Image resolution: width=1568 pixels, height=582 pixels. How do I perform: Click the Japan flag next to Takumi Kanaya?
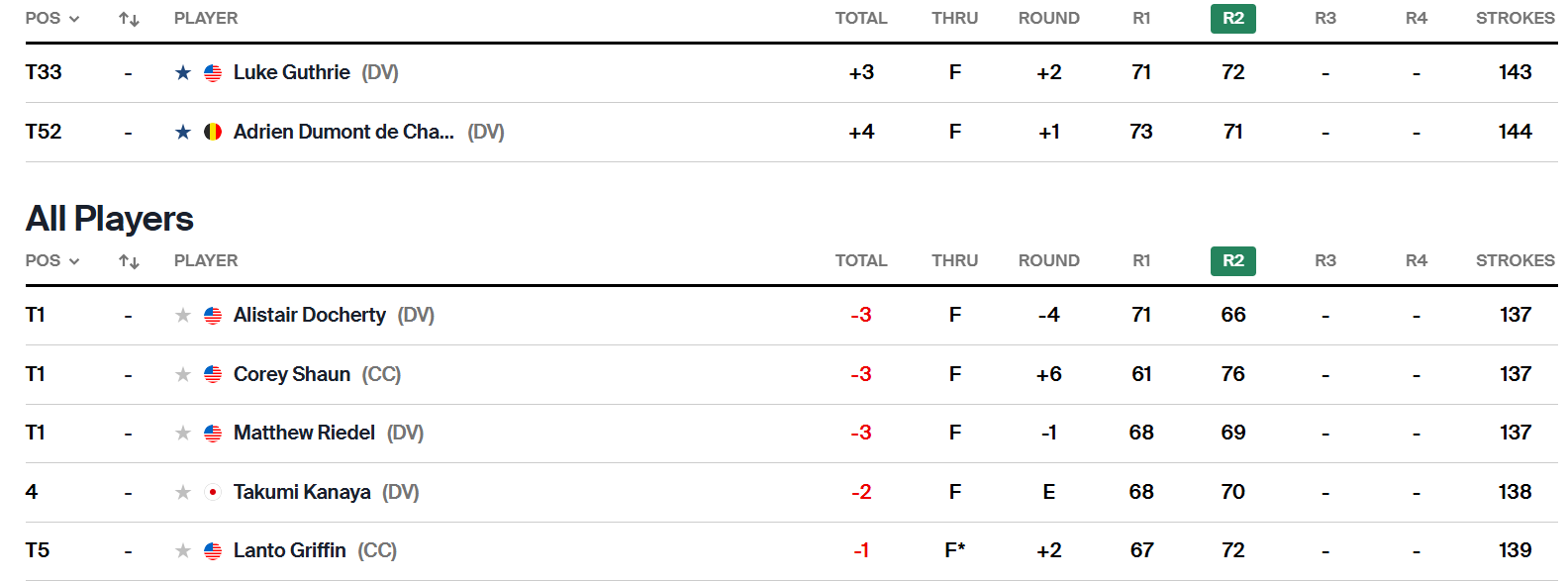click(213, 492)
